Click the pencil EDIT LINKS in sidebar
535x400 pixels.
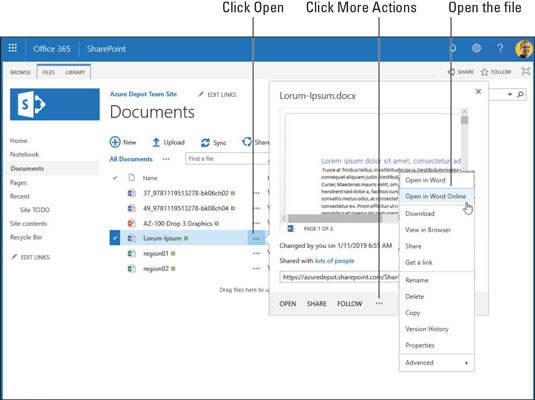coord(30,257)
